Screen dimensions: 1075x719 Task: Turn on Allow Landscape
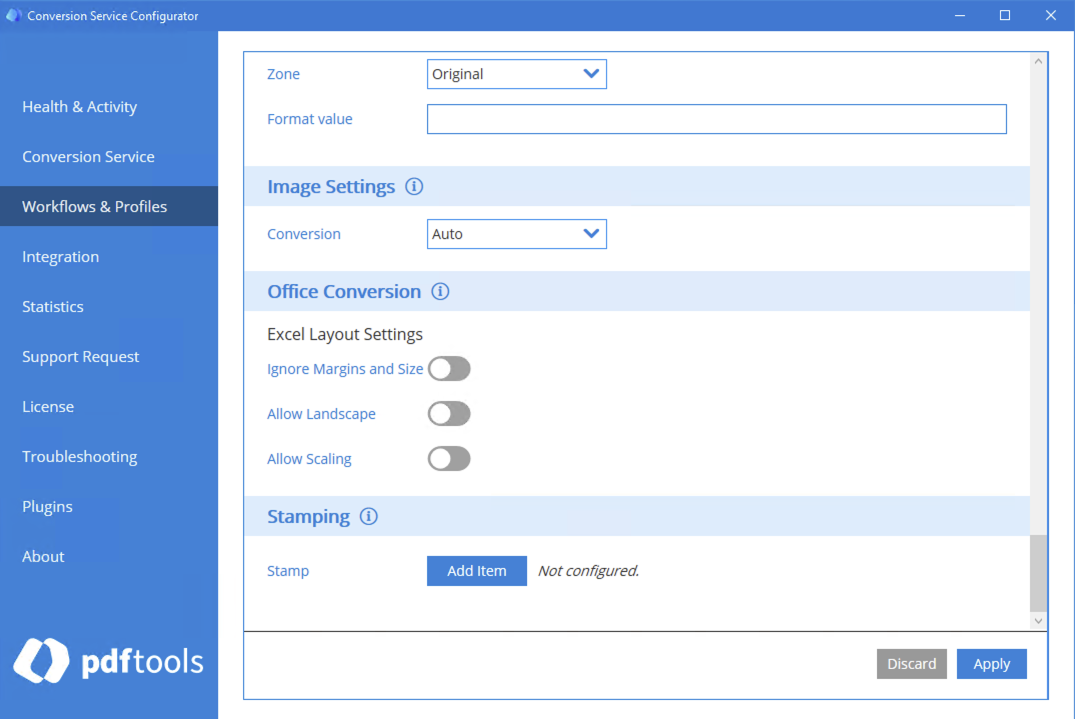[x=449, y=413]
